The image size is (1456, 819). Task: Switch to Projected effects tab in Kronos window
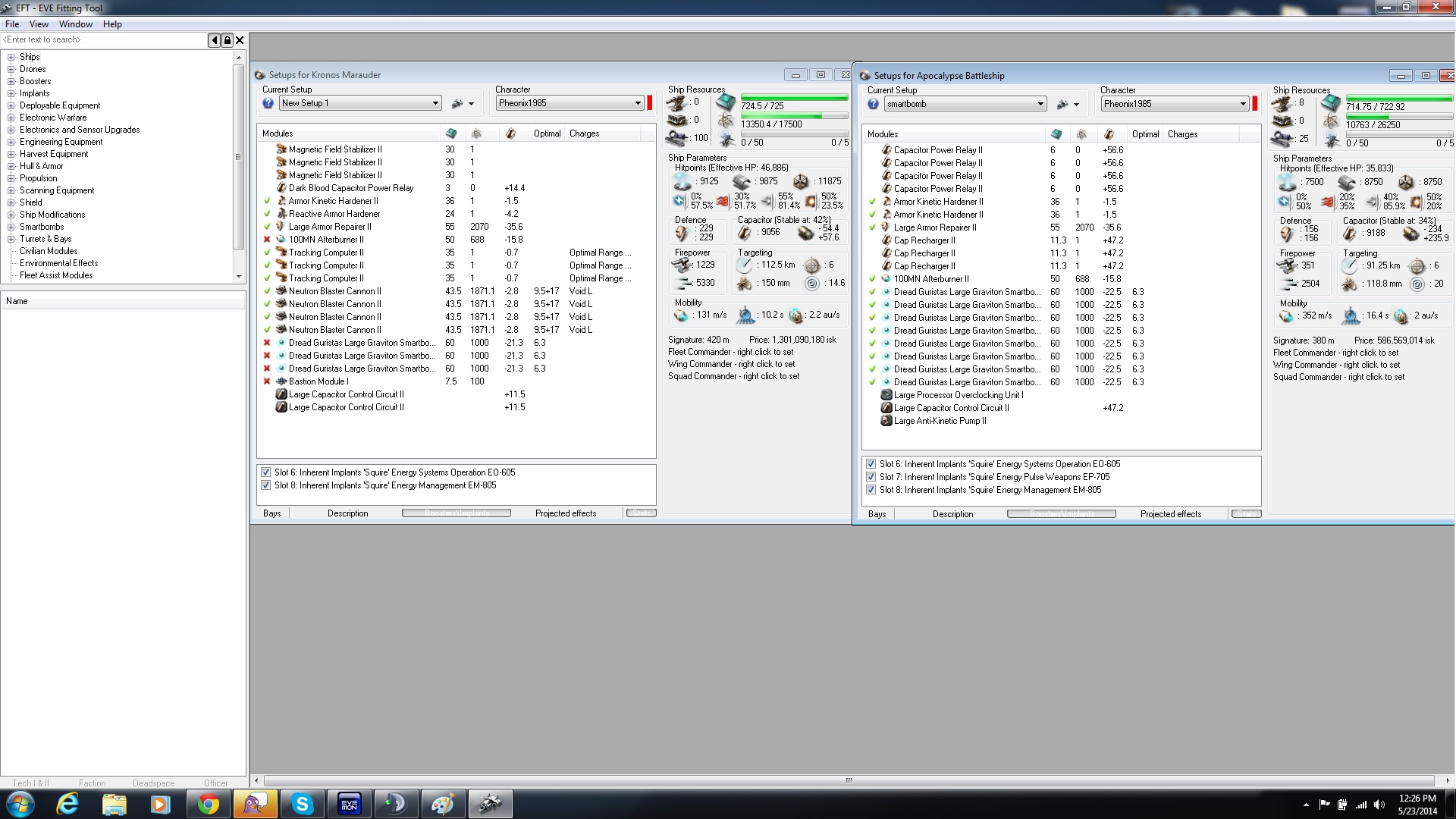(565, 513)
